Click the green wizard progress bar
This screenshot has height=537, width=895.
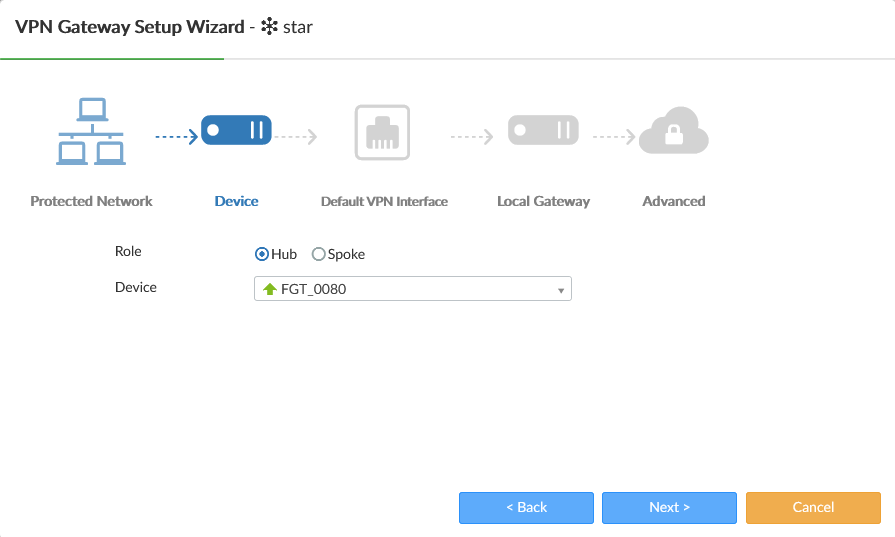(112, 59)
